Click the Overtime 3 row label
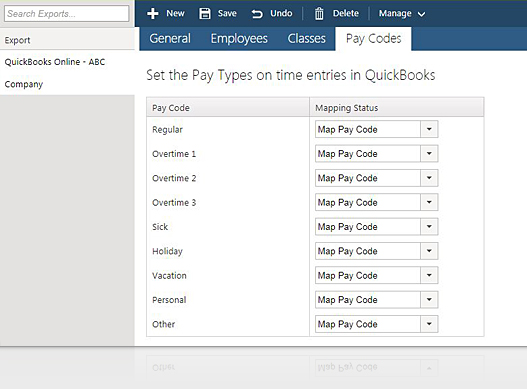Viewport: 527px width, 389px height. [174, 203]
